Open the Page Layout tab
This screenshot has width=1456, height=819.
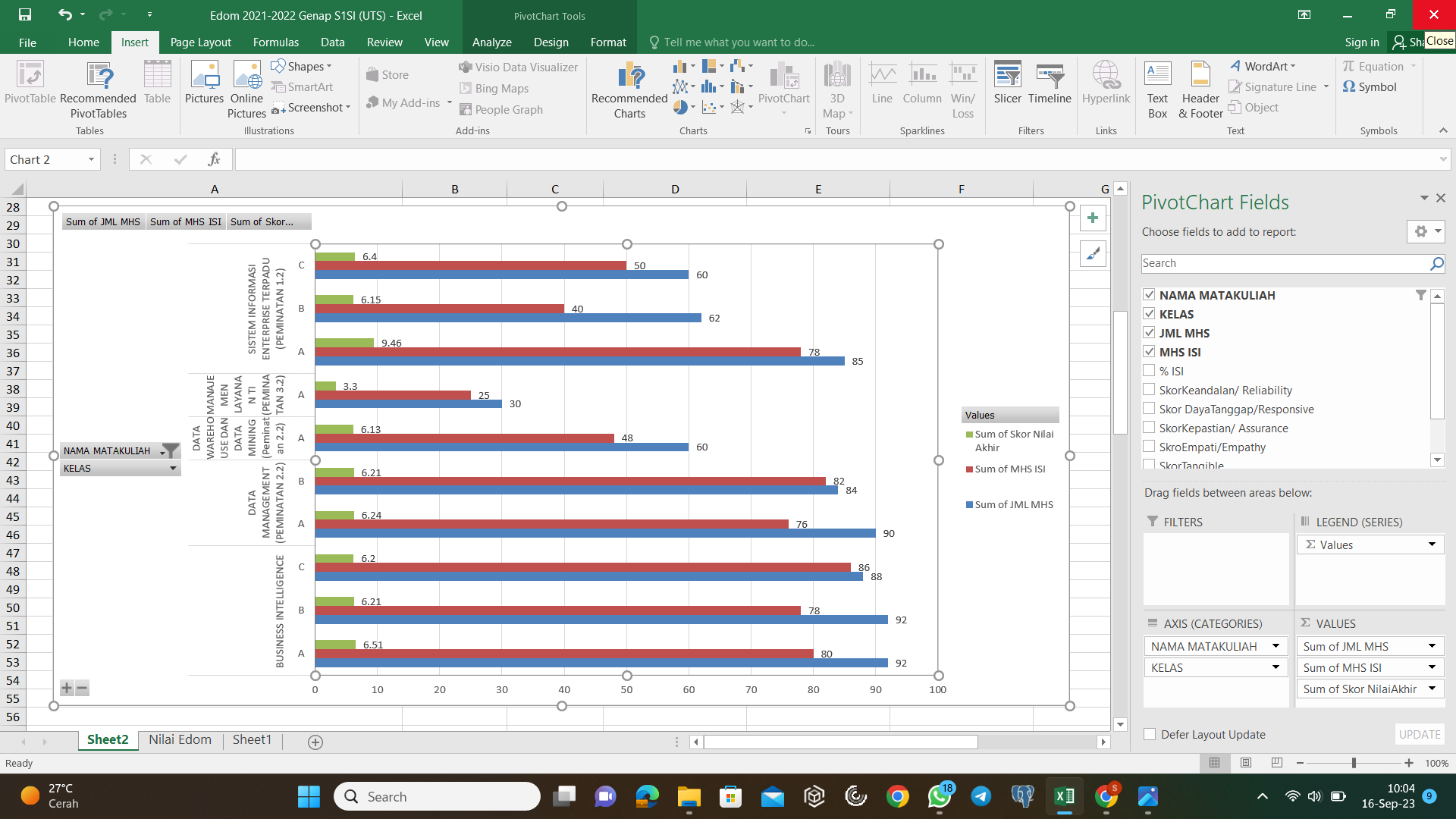(x=200, y=42)
